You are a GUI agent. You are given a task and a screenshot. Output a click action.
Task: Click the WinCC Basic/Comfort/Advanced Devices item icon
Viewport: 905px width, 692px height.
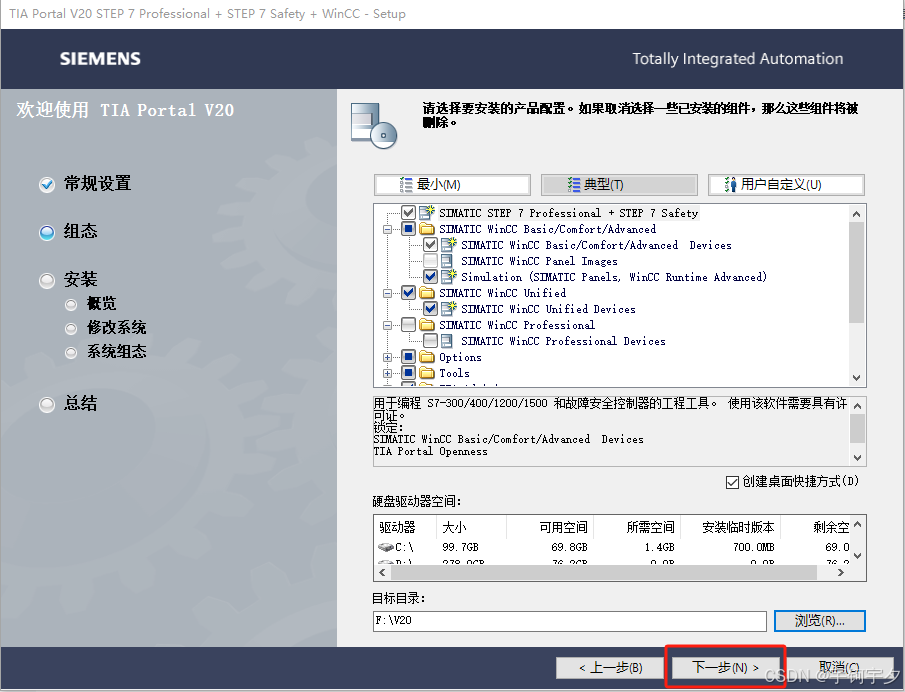pos(449,245)
